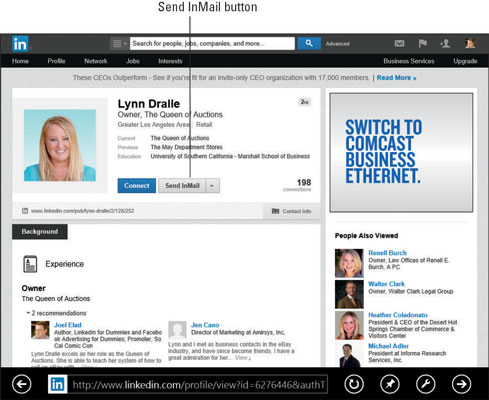The height and width of the screenshot is (400, 489).
Task: Open the search category menu icon
Action: pyautogui.click(x=119, y=44)
